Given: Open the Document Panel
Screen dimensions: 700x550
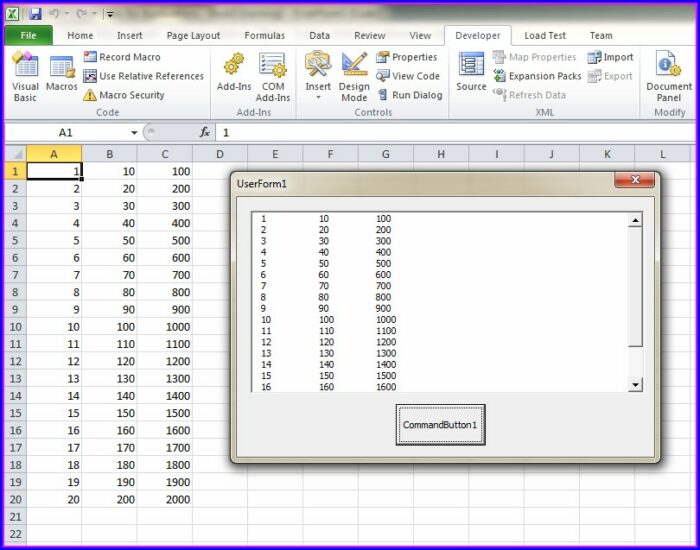Looking at the screenshot, I should click(669, 76).
